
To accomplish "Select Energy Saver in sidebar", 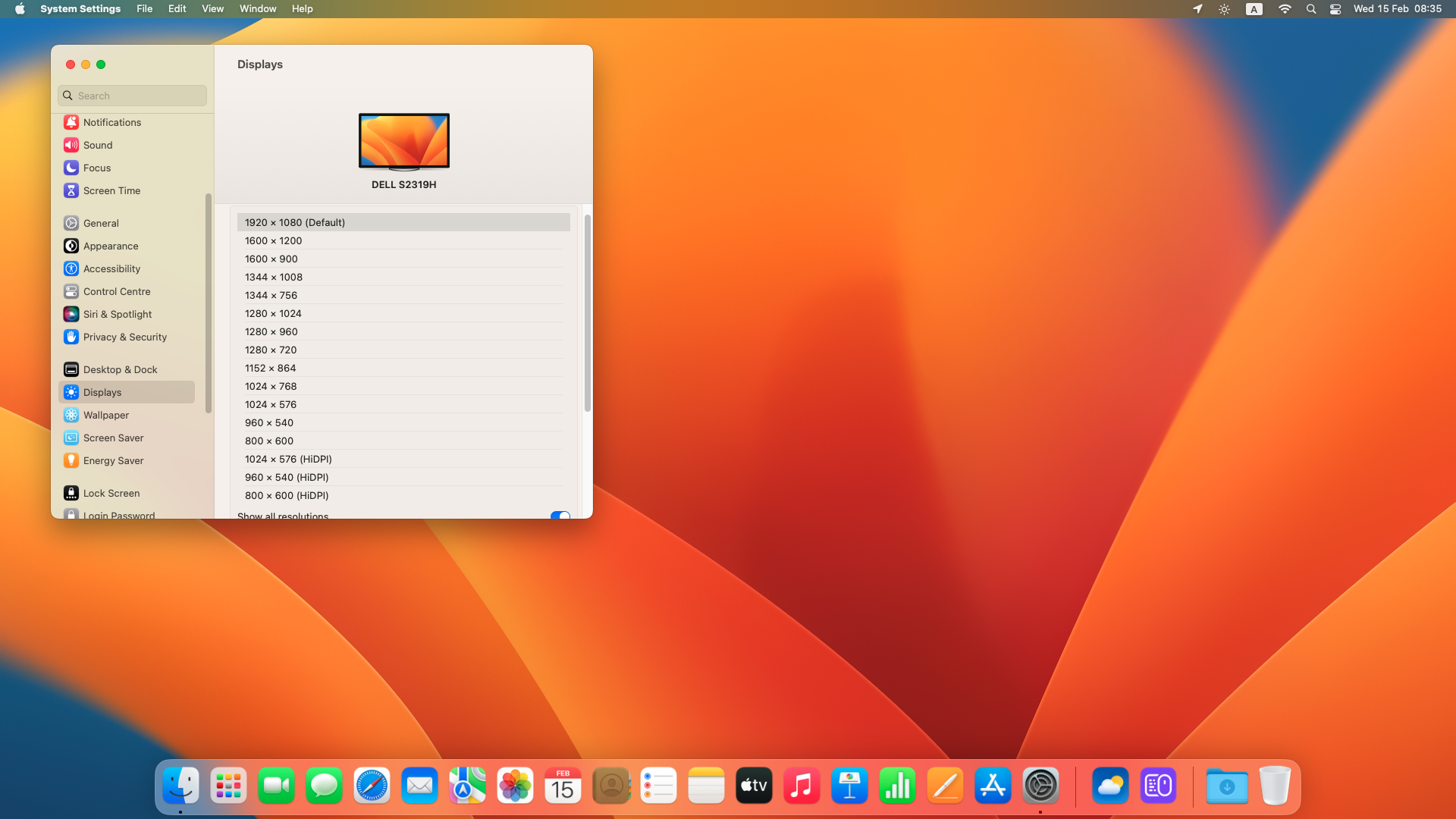I will [x=113, y=460].
